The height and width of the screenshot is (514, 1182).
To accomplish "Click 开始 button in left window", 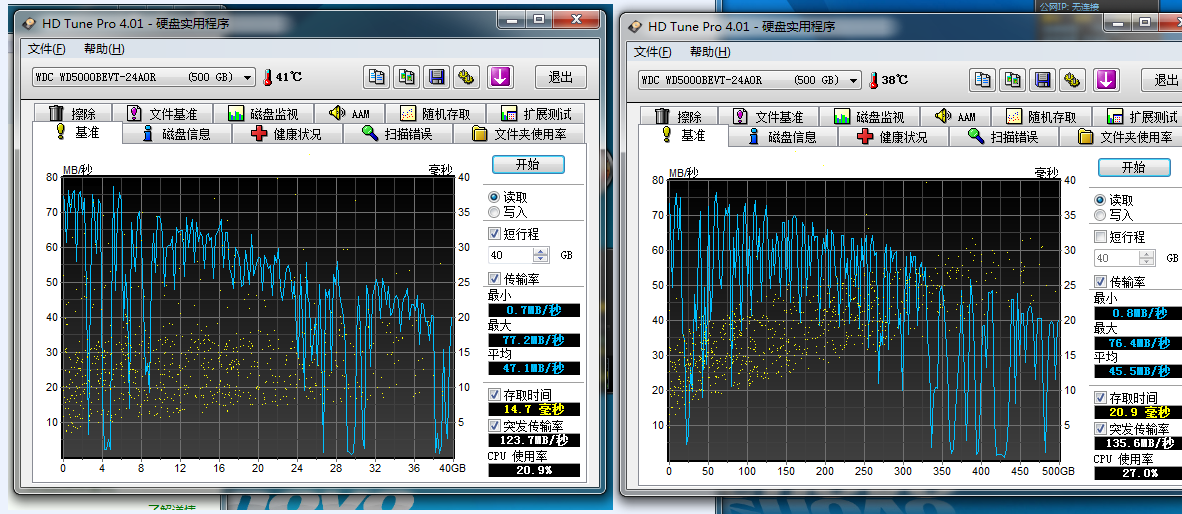I will (528, 164).
